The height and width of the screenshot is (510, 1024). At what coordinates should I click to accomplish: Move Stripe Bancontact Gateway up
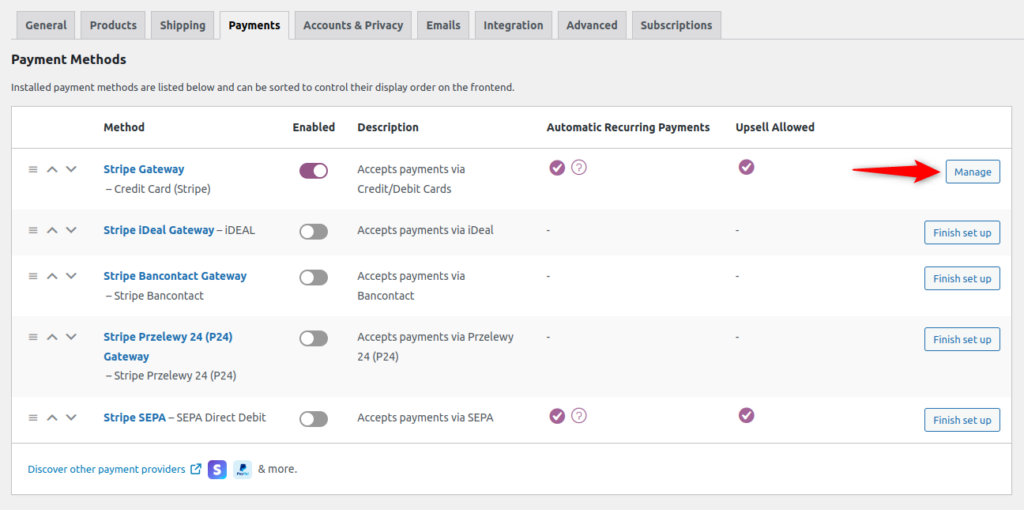(x=52, y=276)
